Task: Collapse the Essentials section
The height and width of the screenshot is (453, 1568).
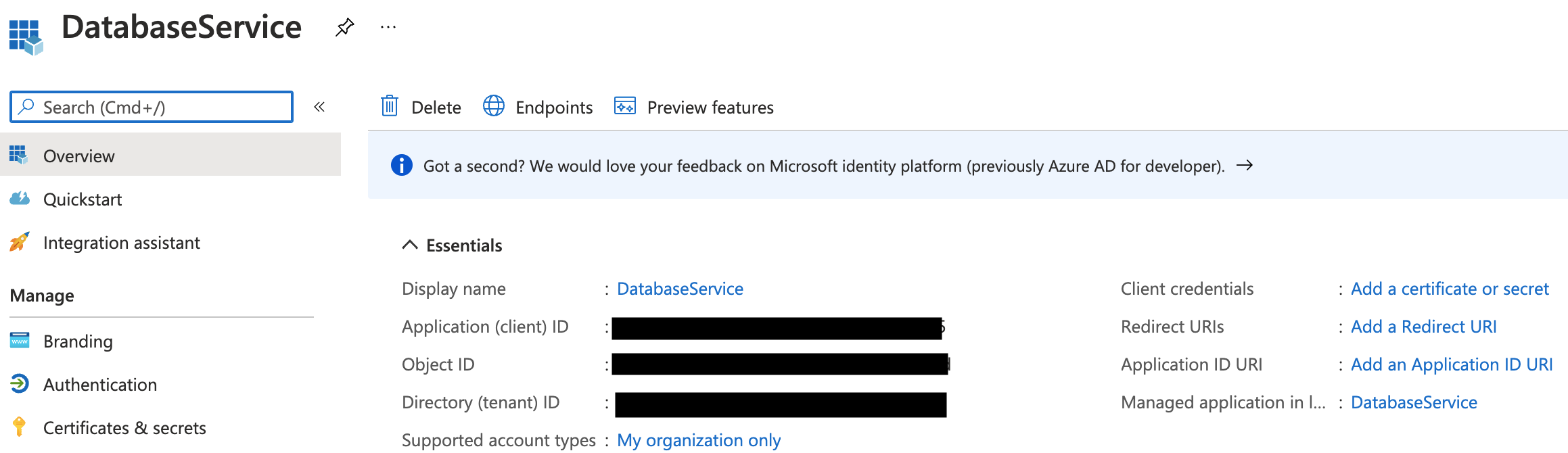Action: (410, 245)
